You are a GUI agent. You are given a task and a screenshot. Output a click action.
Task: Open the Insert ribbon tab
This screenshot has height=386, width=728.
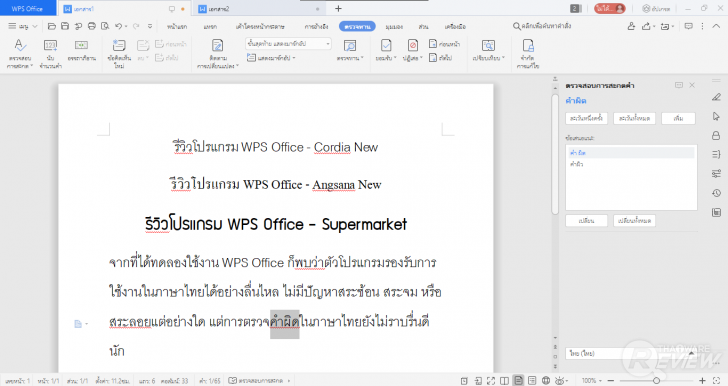[x=210, y=26]
